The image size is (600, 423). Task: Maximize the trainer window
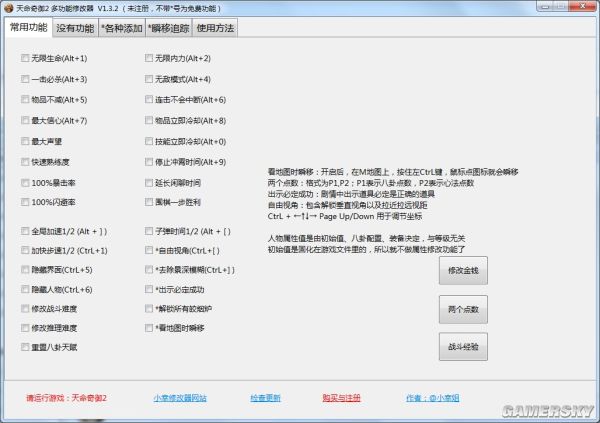[561, 7]
